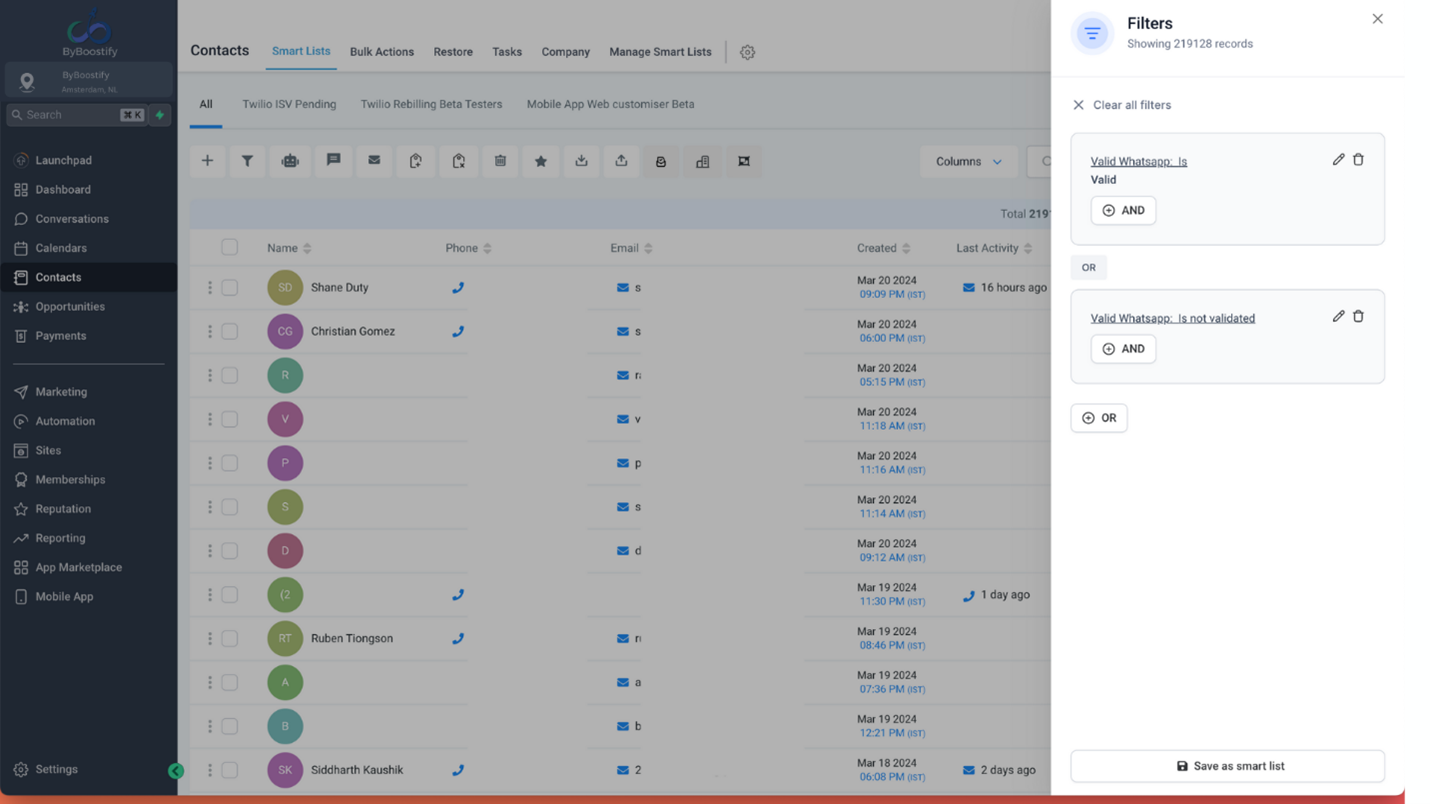The image size is (1430, 804).
Task: Click the delete contacts trash toolbar icon
Action: point(500,161)
